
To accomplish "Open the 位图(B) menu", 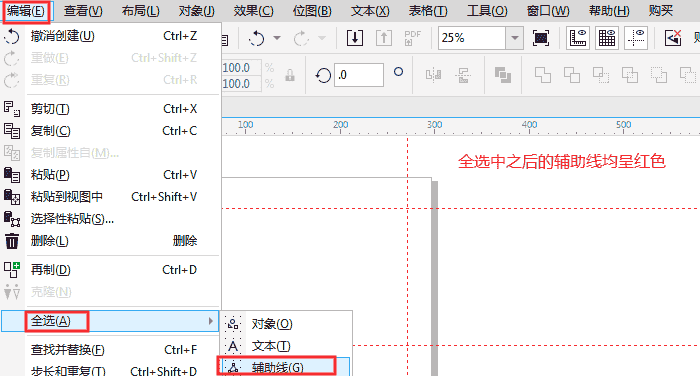I will (312, 11).
